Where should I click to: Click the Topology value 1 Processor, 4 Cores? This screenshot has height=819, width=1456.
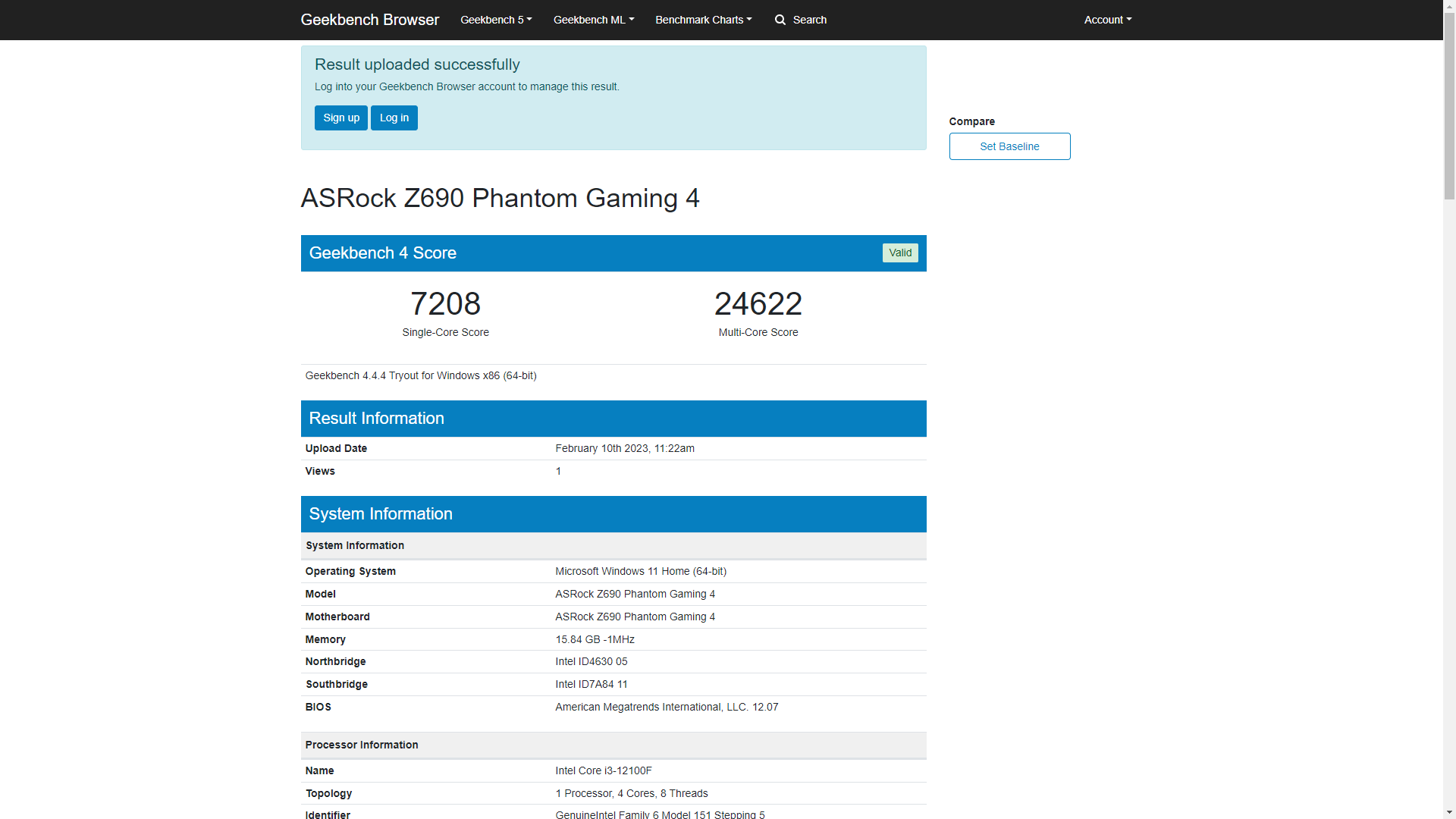[632, 793]
